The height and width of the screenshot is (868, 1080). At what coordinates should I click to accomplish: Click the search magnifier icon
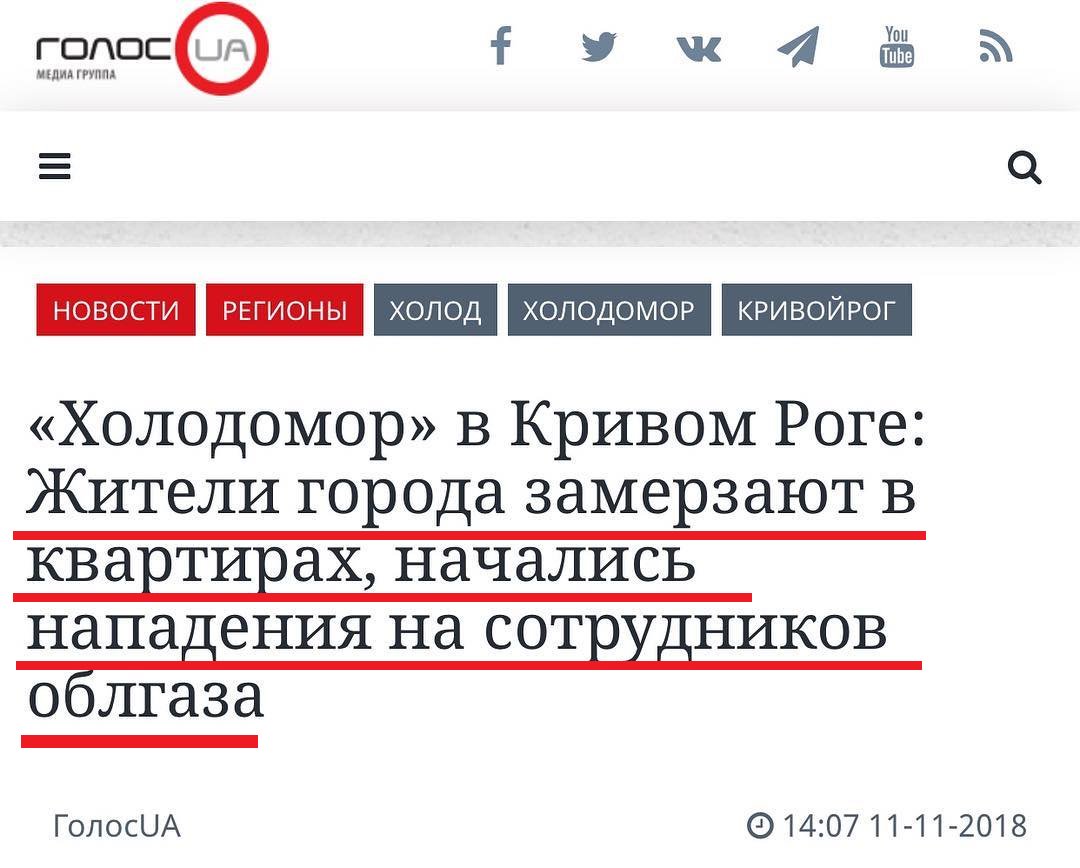pos(1025,167)
